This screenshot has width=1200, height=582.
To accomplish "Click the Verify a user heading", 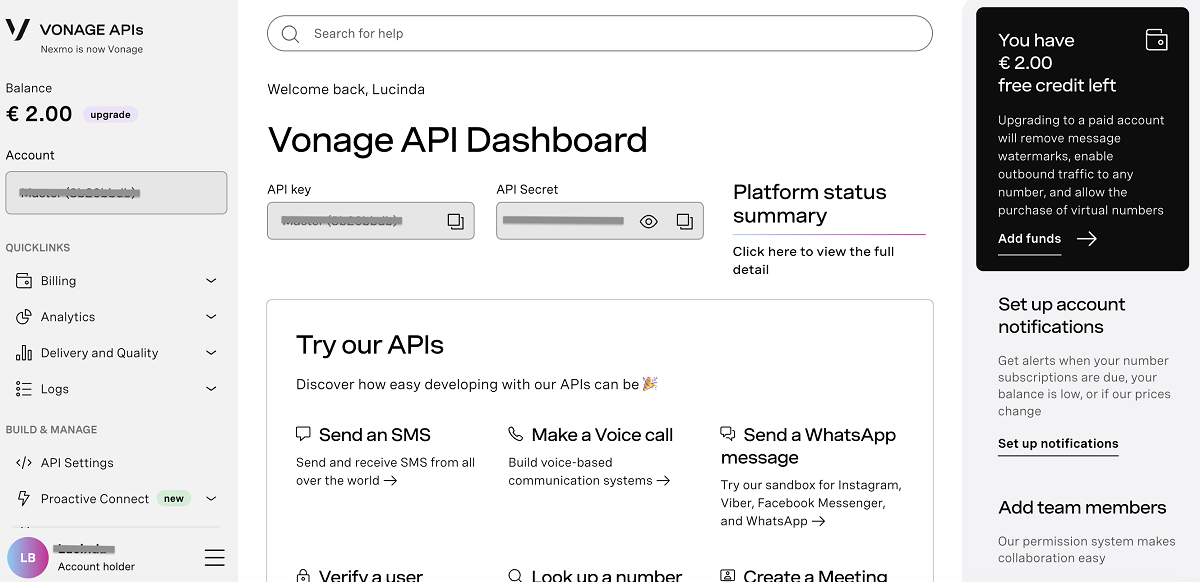I will tap(371, 576).
